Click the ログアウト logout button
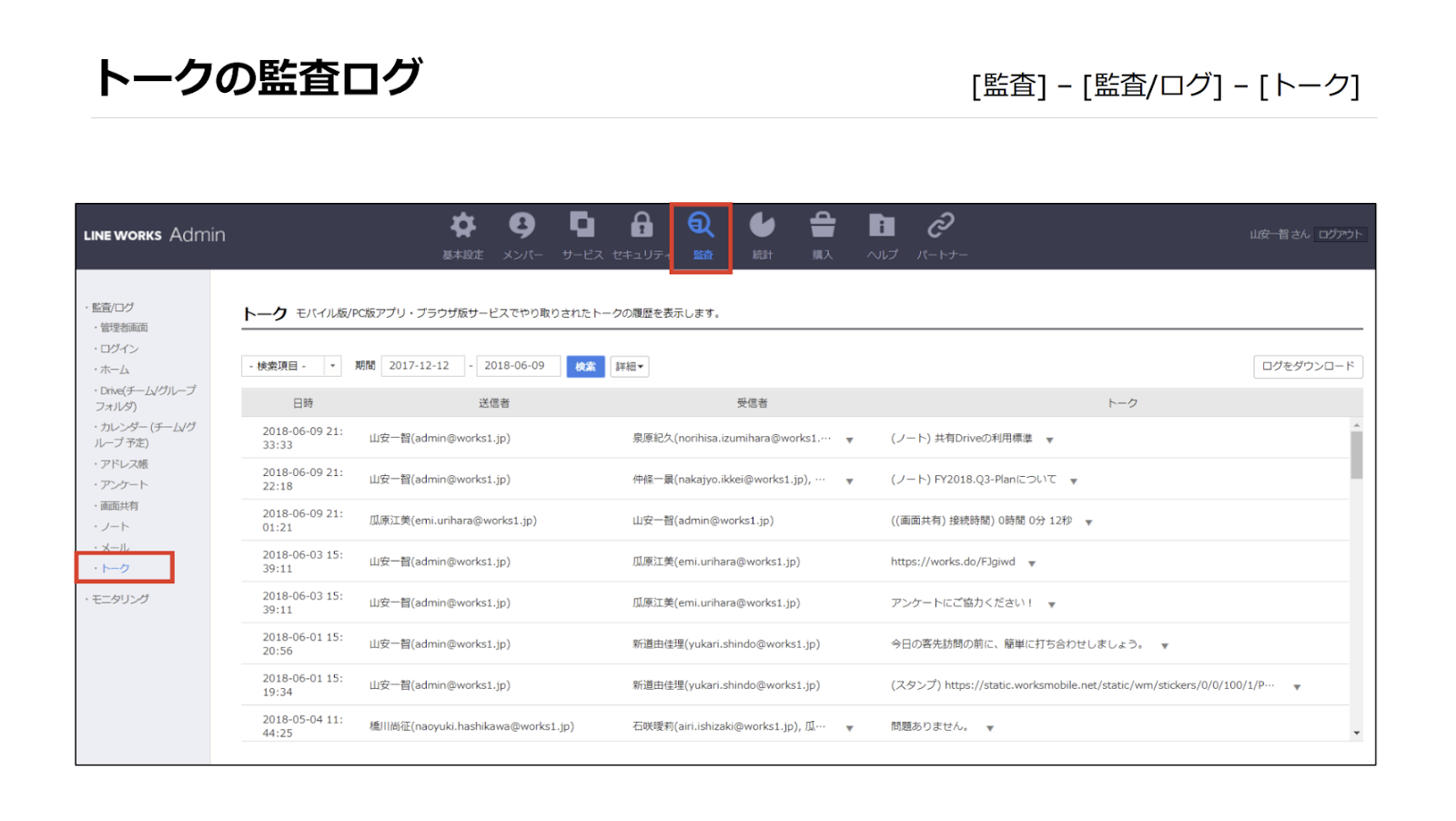 pyautogui.click(x=1339, y=234)
